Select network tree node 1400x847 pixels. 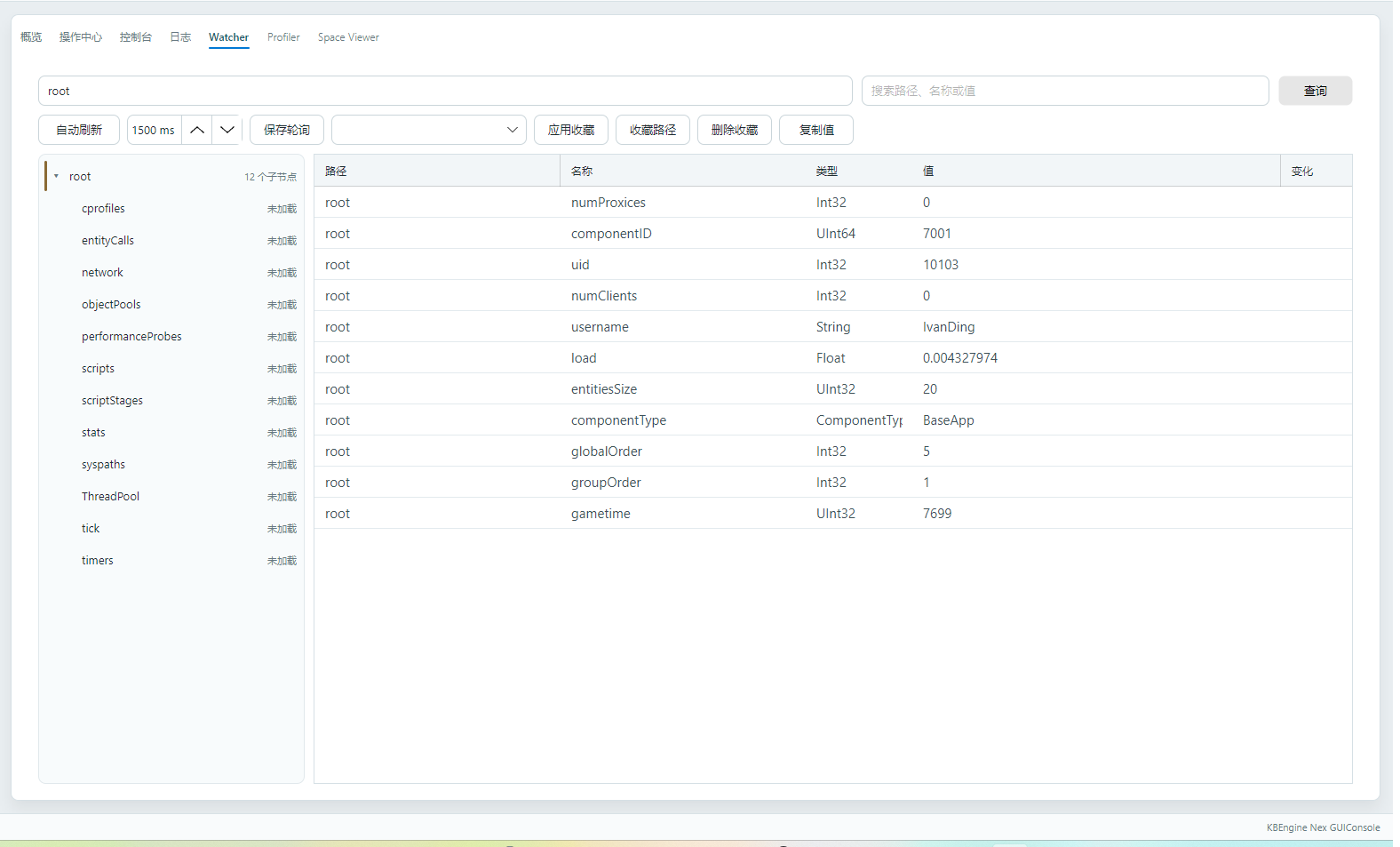[102, 273]
